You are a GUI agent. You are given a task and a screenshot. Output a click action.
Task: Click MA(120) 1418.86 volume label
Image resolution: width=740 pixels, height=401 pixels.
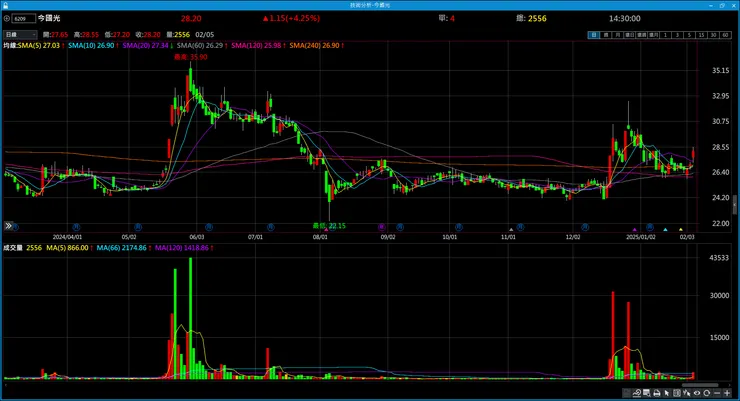pos(184,248)
